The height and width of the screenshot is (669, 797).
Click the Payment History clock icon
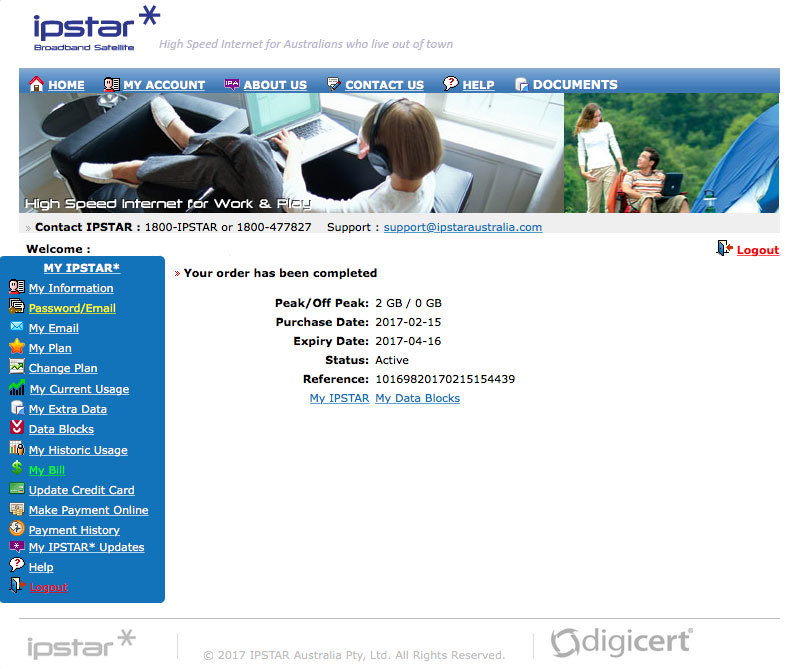(x=17, y=528)
